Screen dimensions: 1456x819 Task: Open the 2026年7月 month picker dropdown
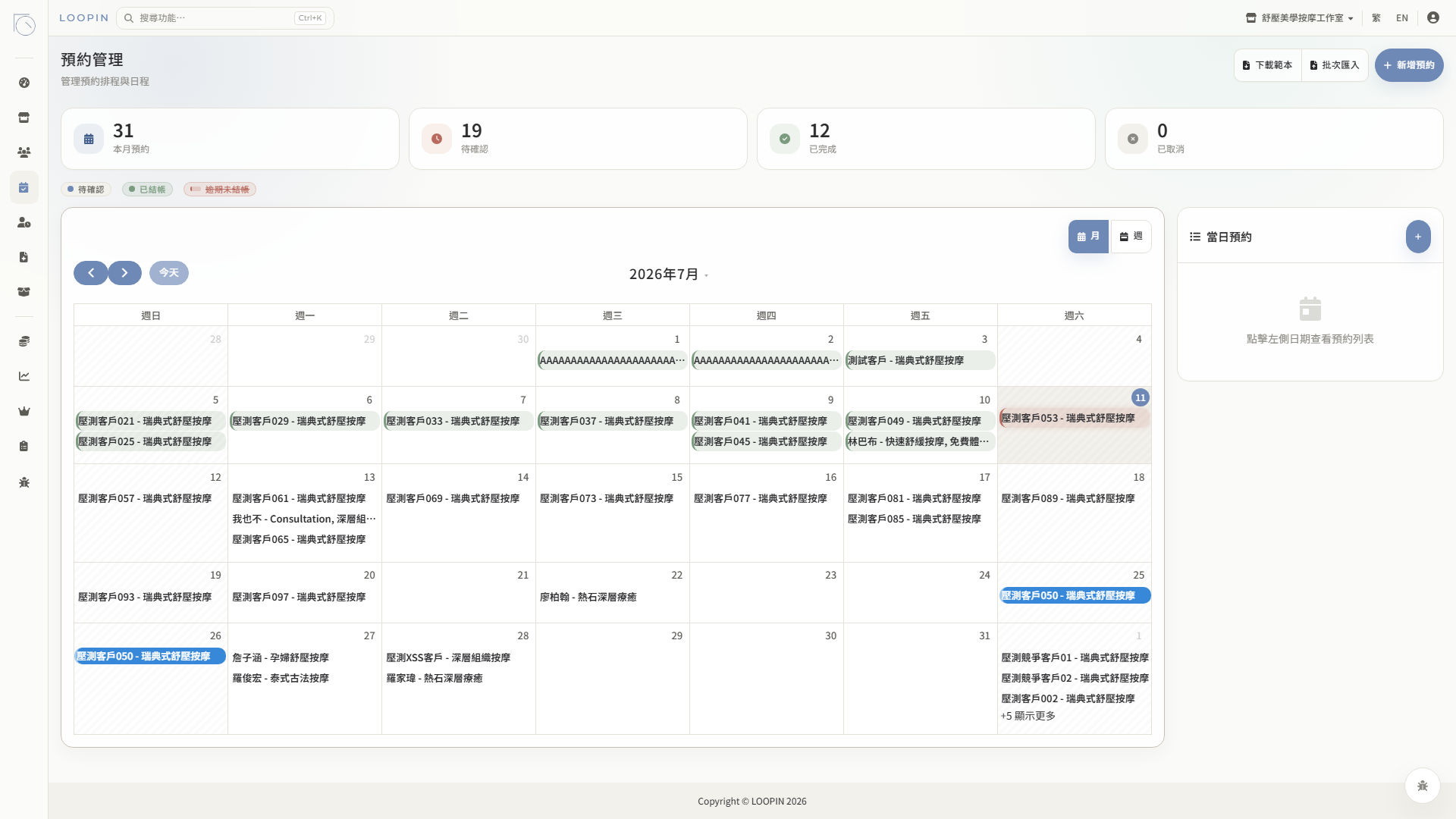point(668,275)
